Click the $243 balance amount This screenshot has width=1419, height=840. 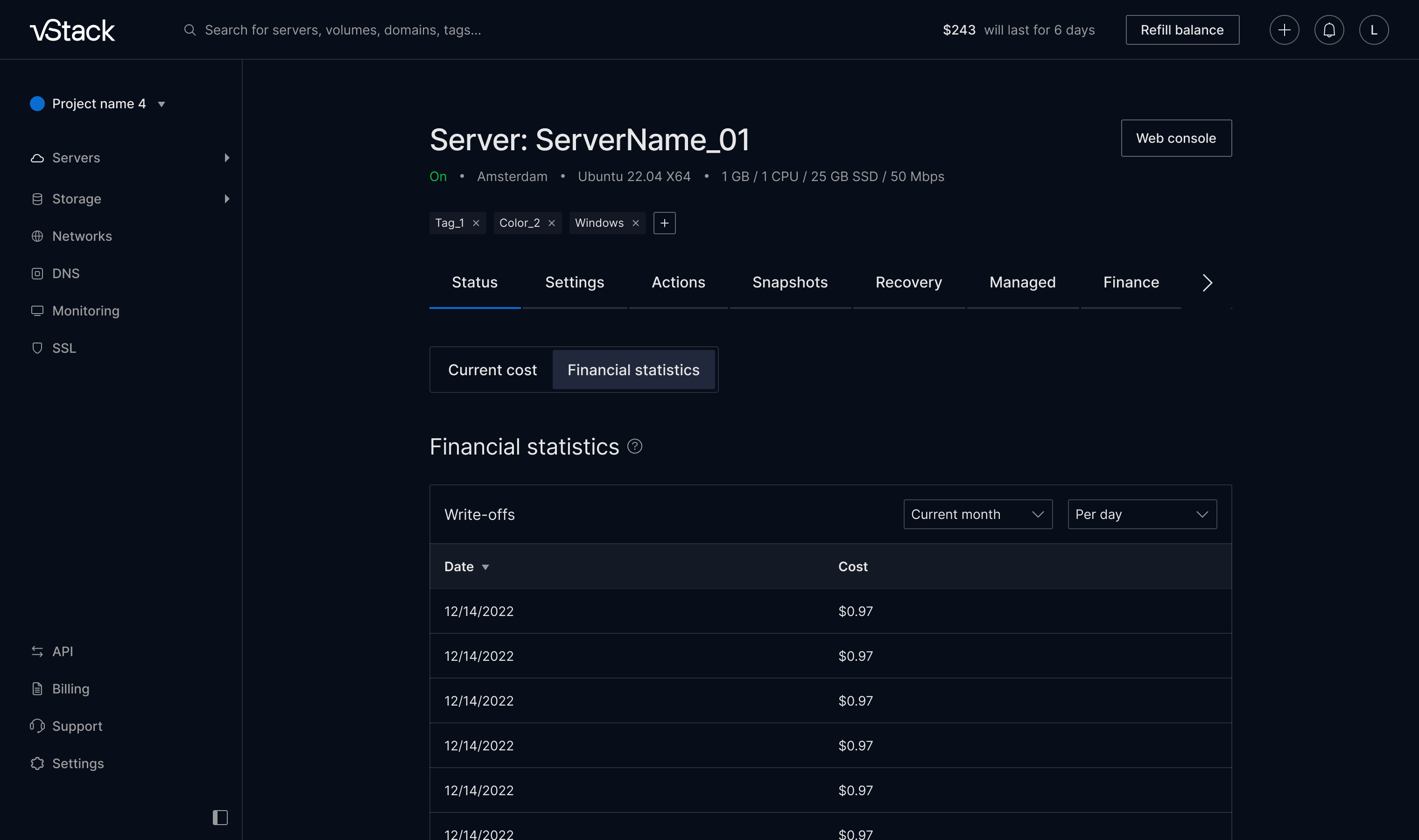click(x=959, y=30)
